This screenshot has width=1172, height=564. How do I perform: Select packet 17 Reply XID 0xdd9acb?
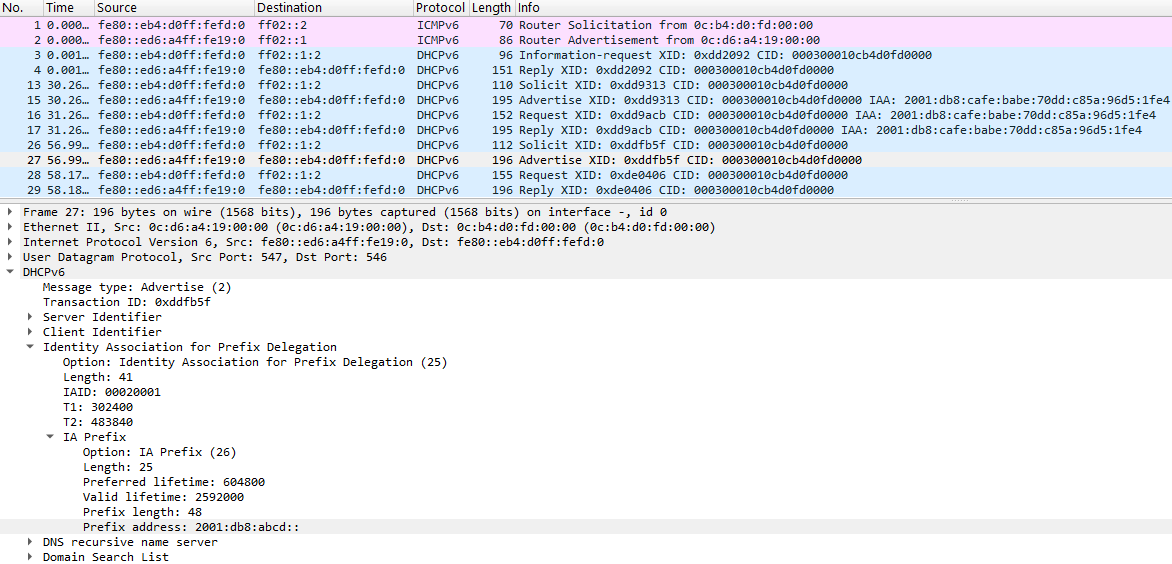tap(586, 130)
